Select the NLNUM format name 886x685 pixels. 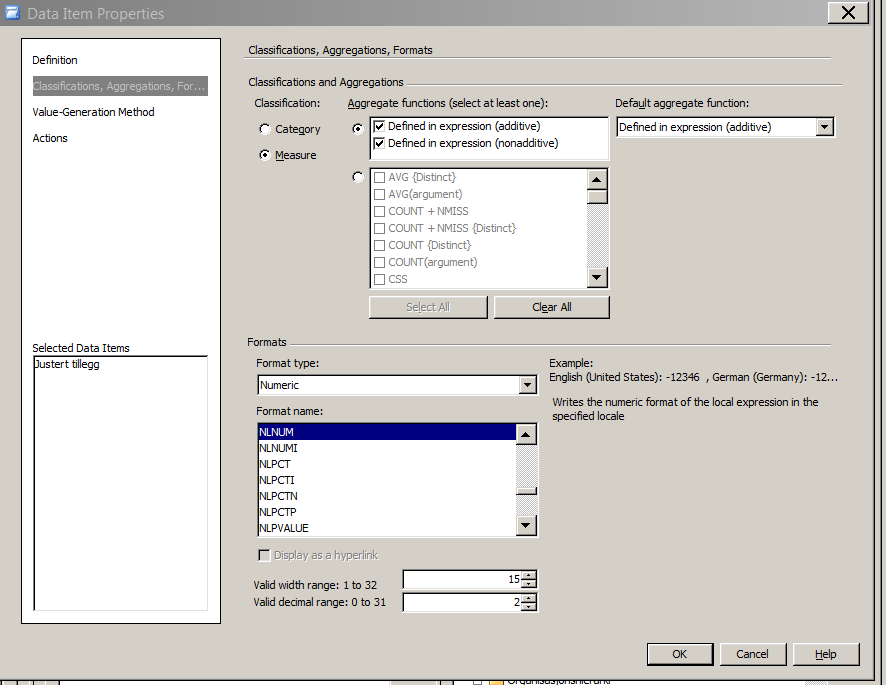(x=386, y=432)
